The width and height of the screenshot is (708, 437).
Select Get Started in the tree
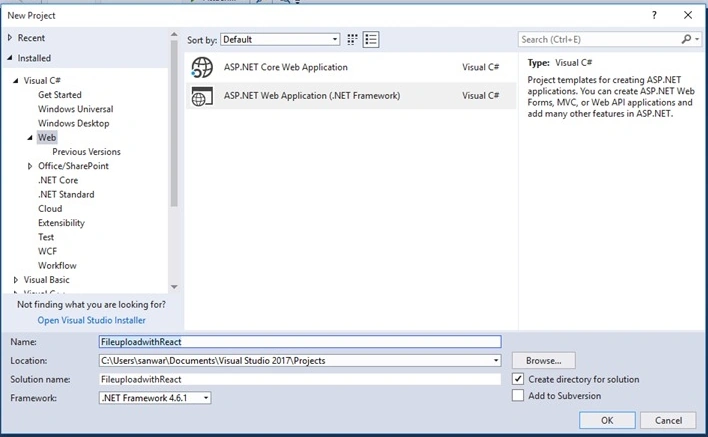point(60,95)
